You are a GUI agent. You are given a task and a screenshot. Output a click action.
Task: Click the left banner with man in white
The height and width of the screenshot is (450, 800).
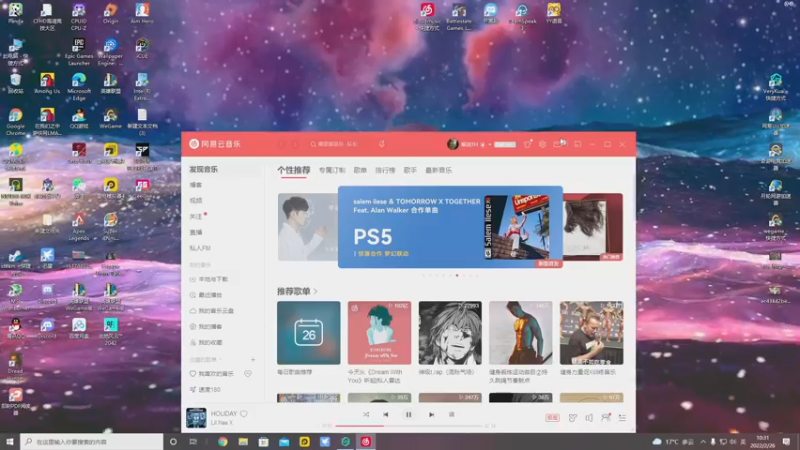click(x=308, y=227)
